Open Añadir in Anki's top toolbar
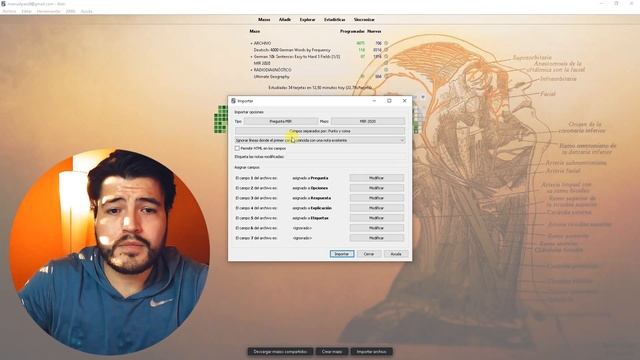This screenshot has width=640, height=360. pyautogui.click(x=285, y=20)
